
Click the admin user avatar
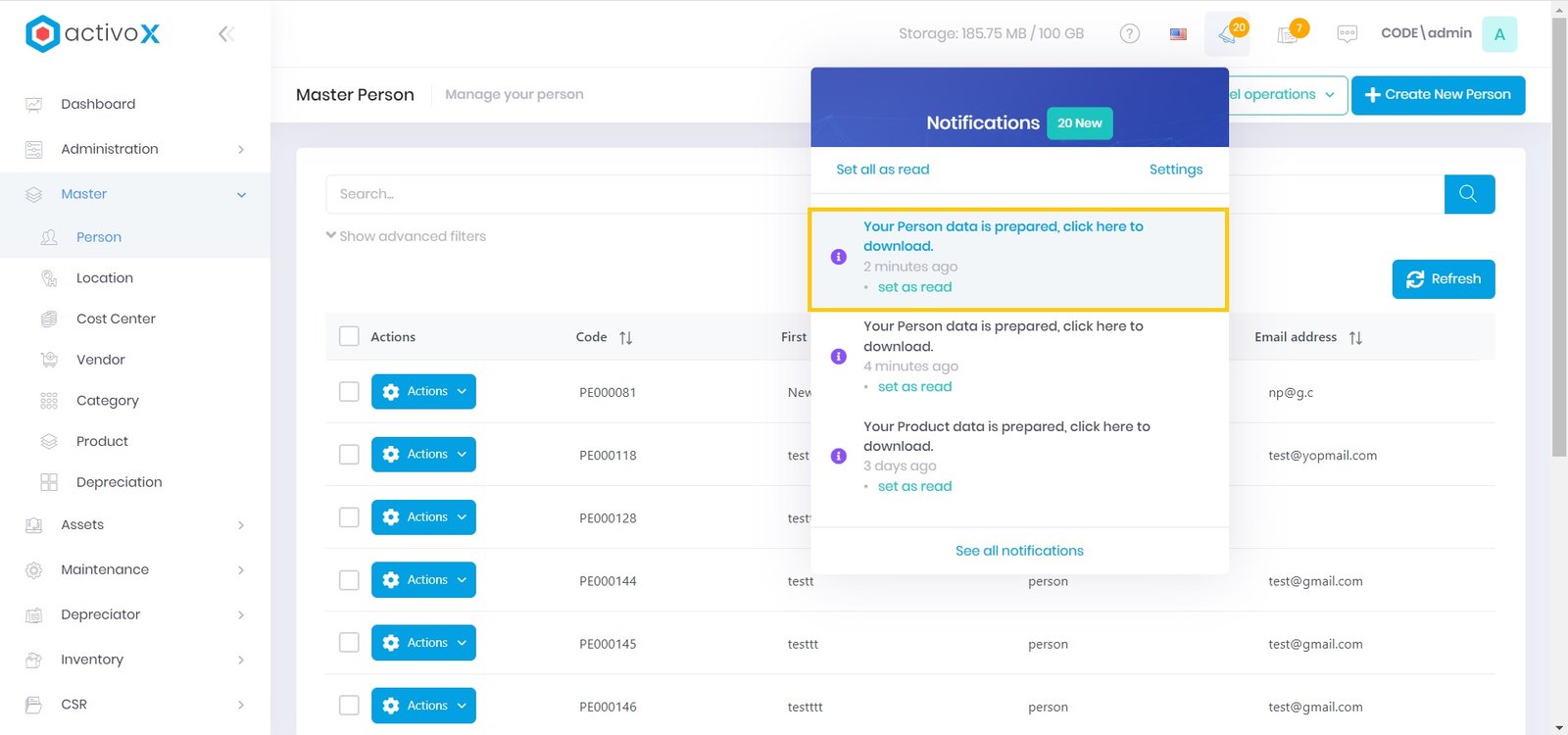[1498, 34]
